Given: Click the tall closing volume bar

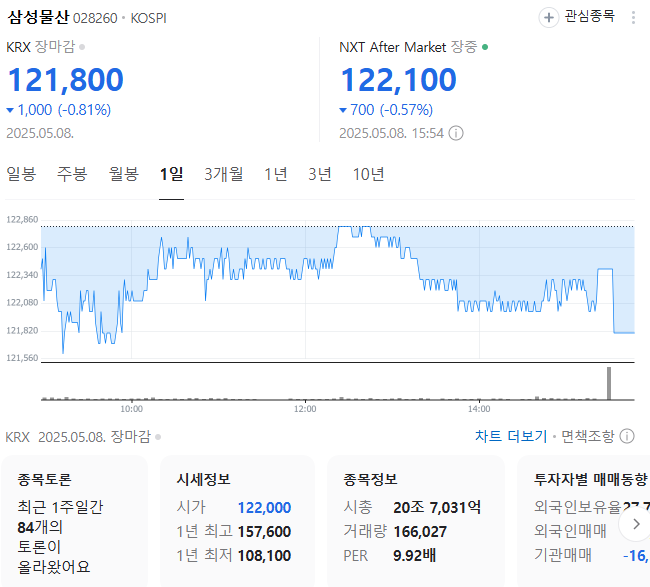Looking at the screenshot, I should (609, 383).
